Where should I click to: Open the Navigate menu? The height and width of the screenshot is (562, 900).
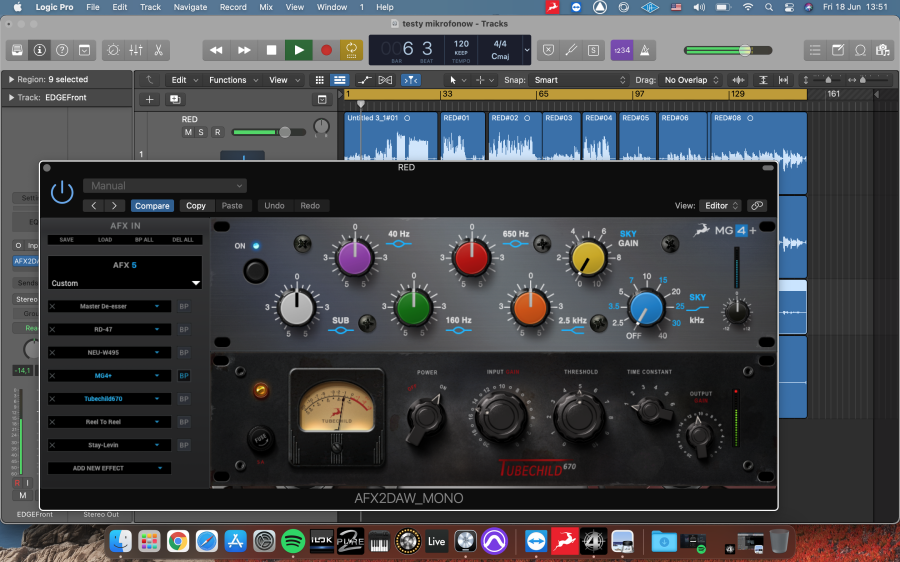point(190,7)
